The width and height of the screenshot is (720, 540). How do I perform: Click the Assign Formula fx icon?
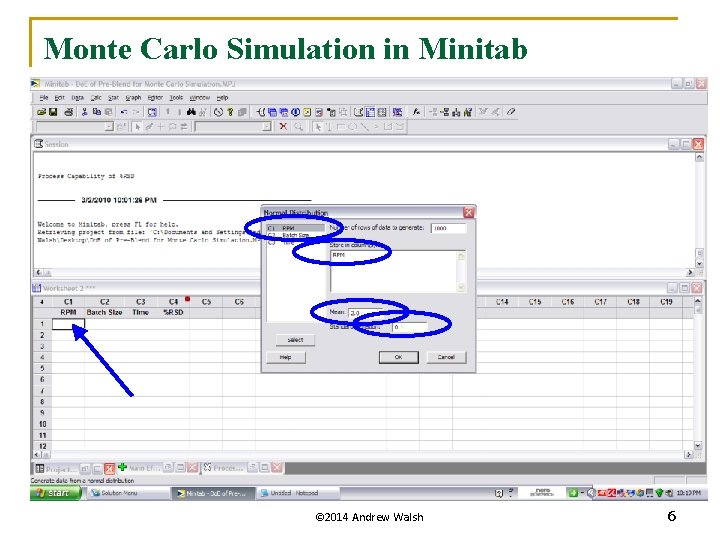(x=416, y=112)
